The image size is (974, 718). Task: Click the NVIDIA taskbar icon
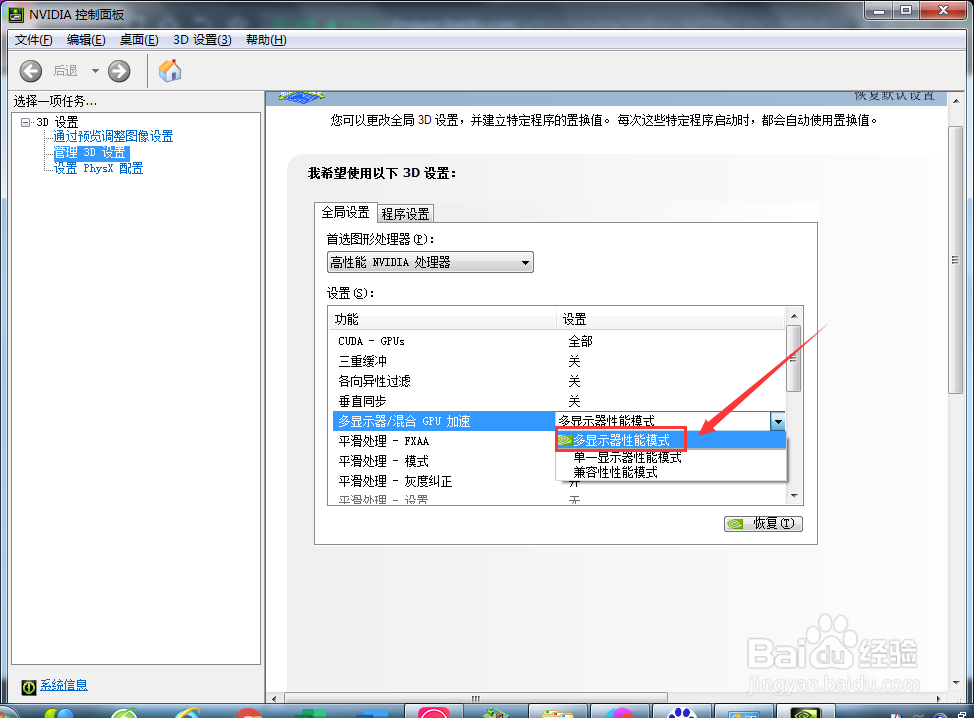(x=805, y=712)
